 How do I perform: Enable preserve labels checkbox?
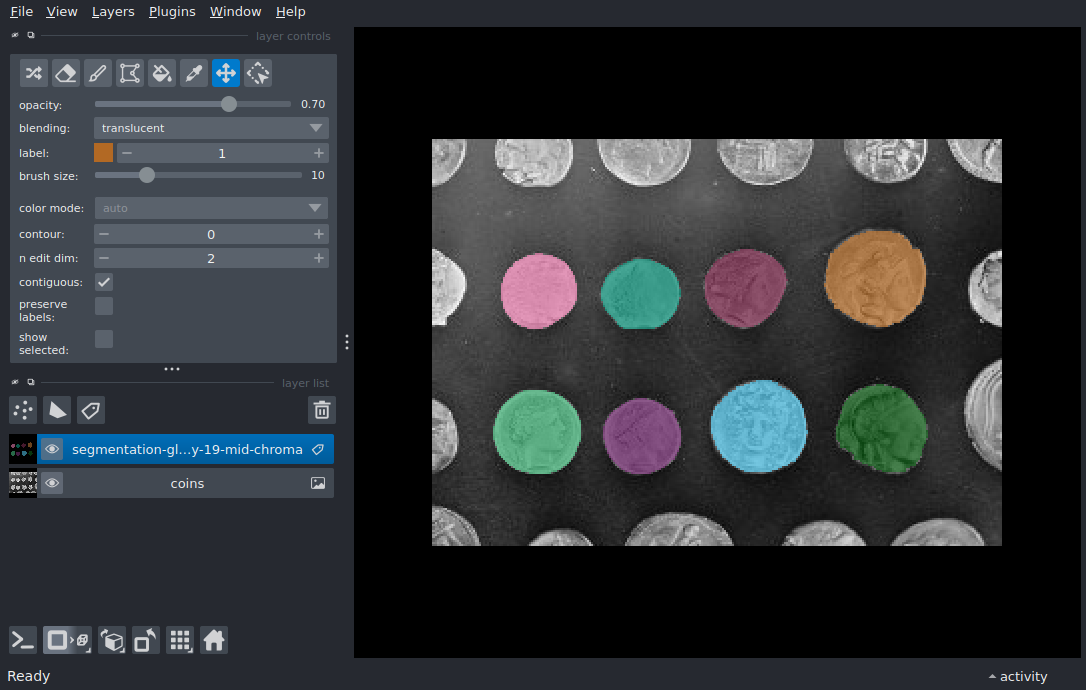click(x=104, y=306)
